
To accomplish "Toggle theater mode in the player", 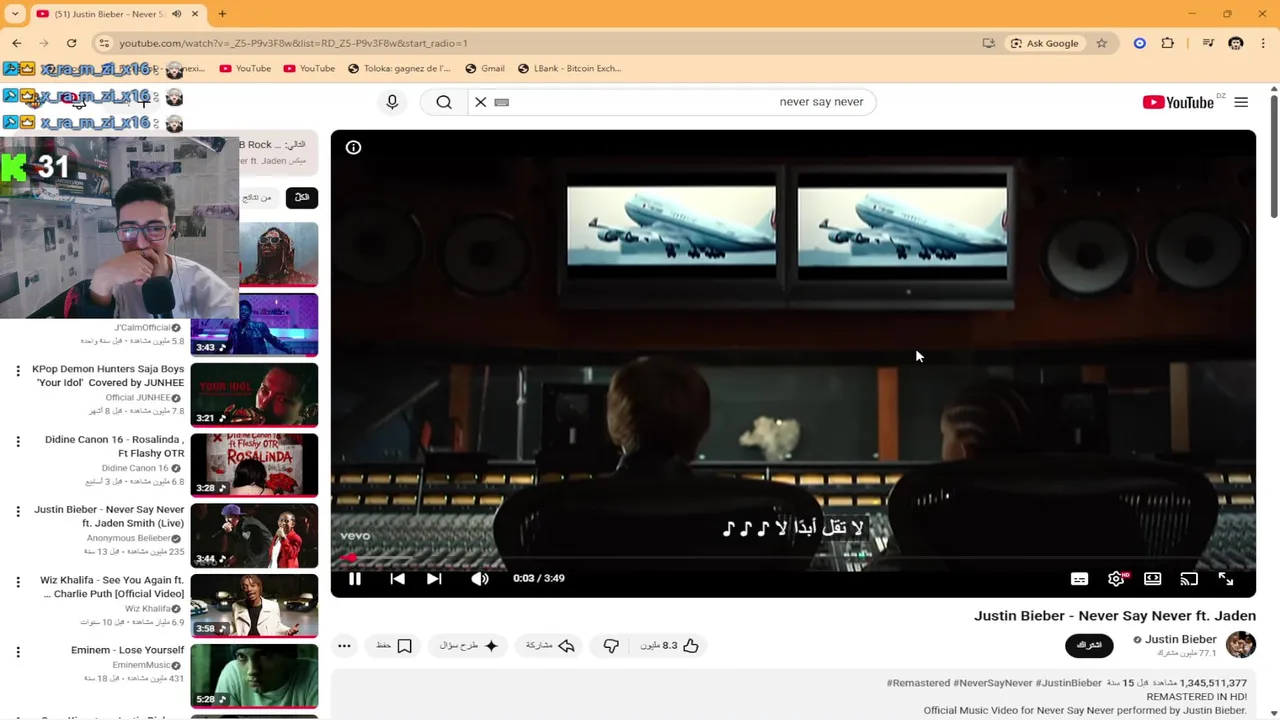I will click(x=1153, y=578).
